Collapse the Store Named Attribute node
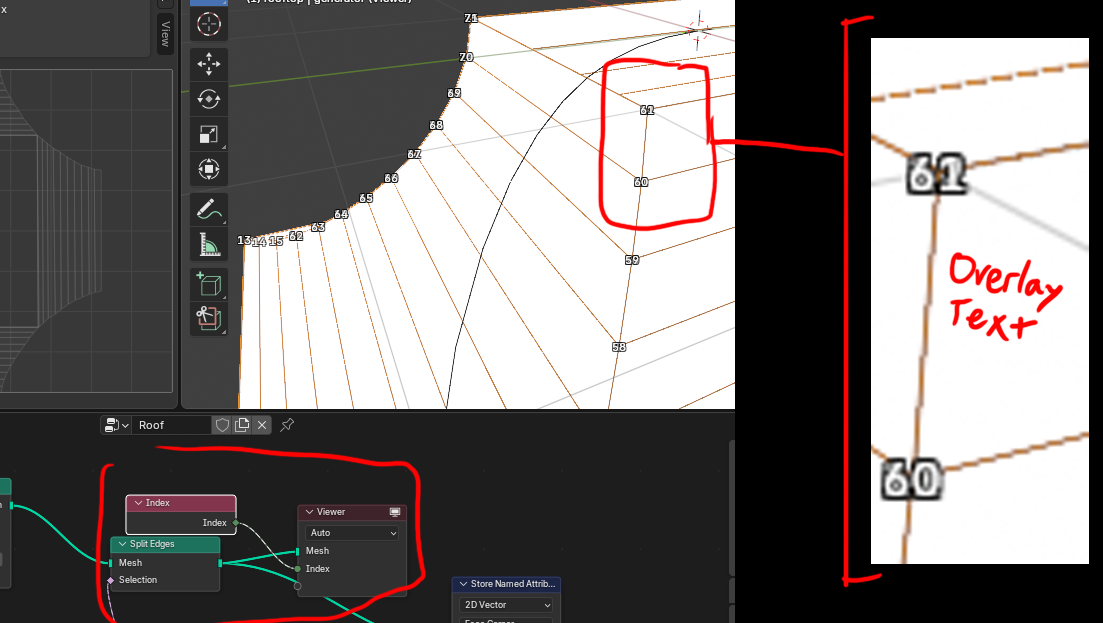1103x623 pixels. [464, 584]
